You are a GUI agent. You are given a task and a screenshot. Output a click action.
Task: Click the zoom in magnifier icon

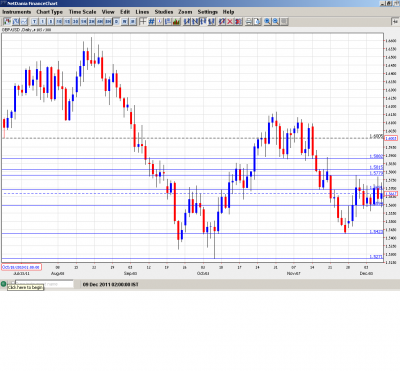point(267,22)
